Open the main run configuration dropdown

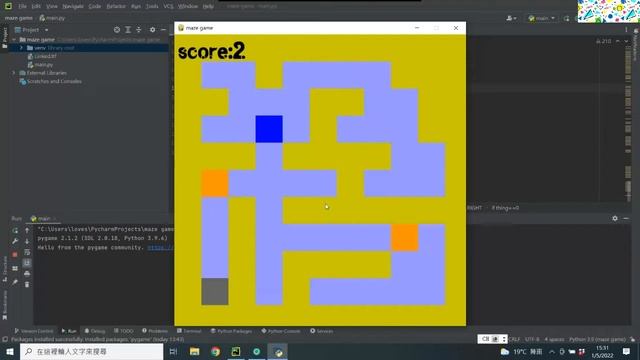click(542, 18)
